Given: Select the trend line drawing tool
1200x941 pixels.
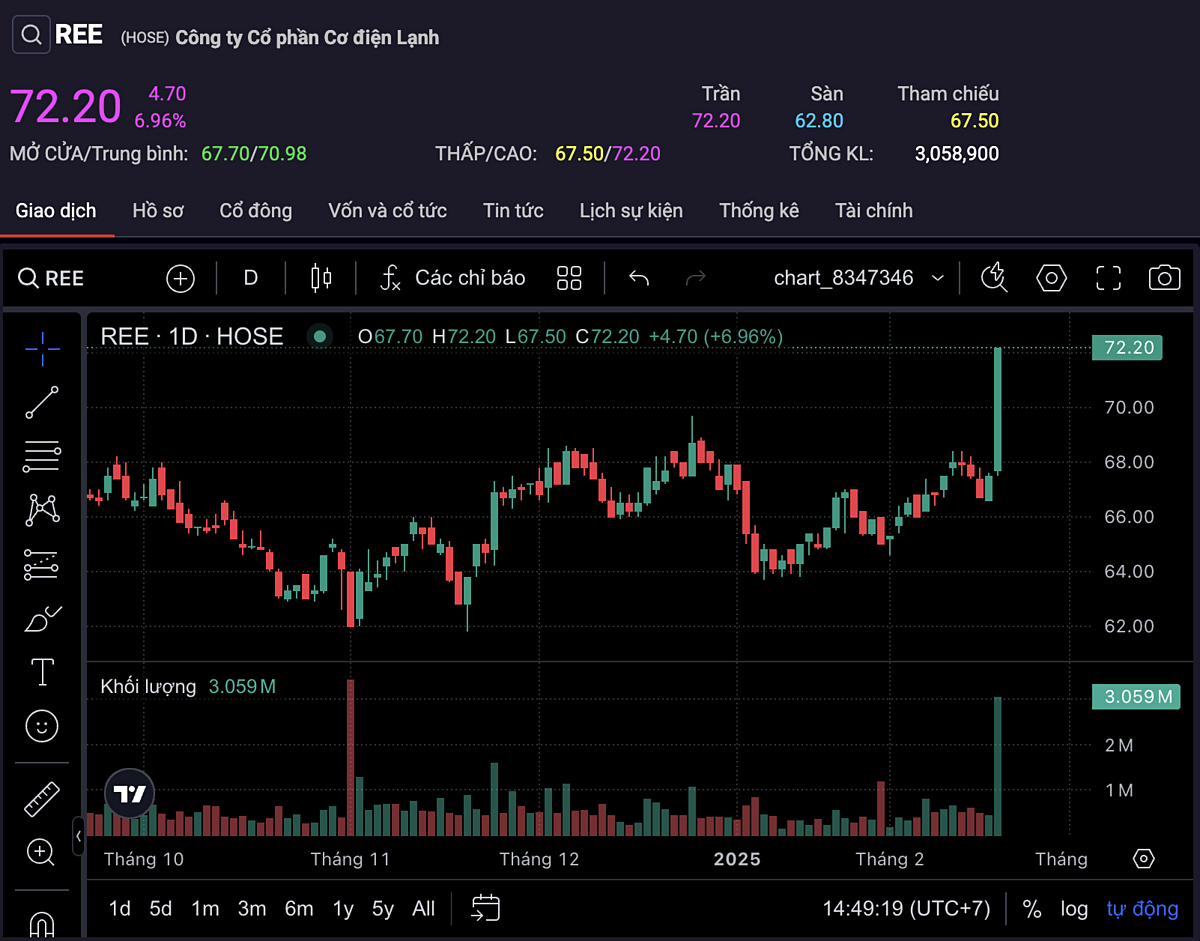Looking at the screenshot, I should (42, 402).
